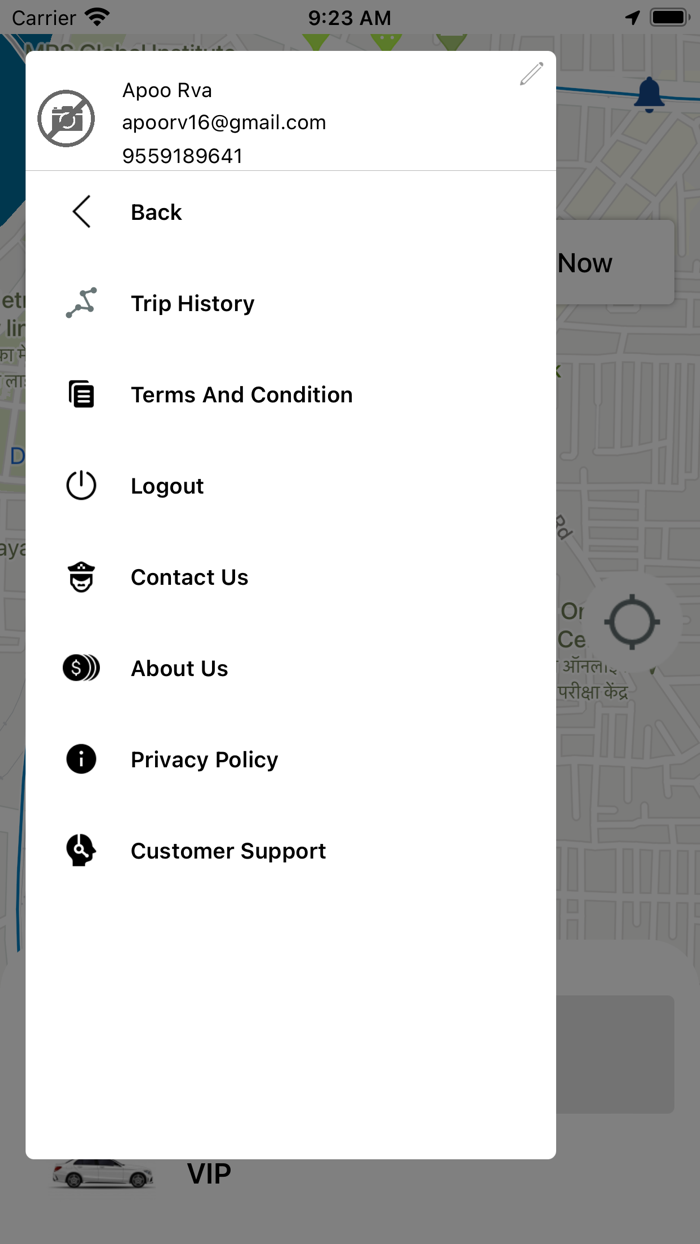Tap the Customer Support headset icon
This screenshot has width=700, height=1244.
(x=81, y=851)
